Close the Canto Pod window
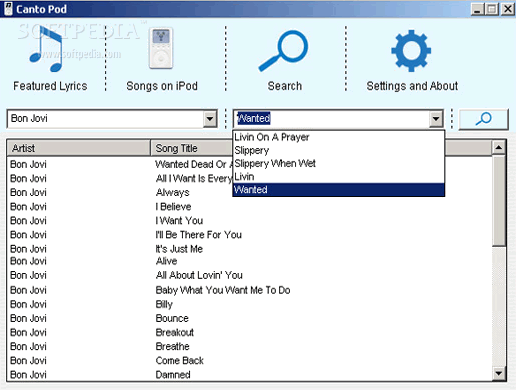The image size is (516, 390). point(508,9)
